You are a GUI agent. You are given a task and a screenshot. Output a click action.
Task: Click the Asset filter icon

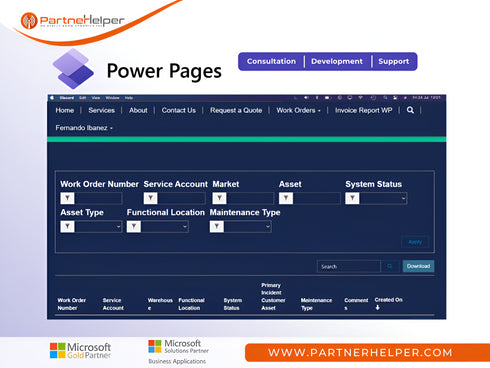click(286, 198)
